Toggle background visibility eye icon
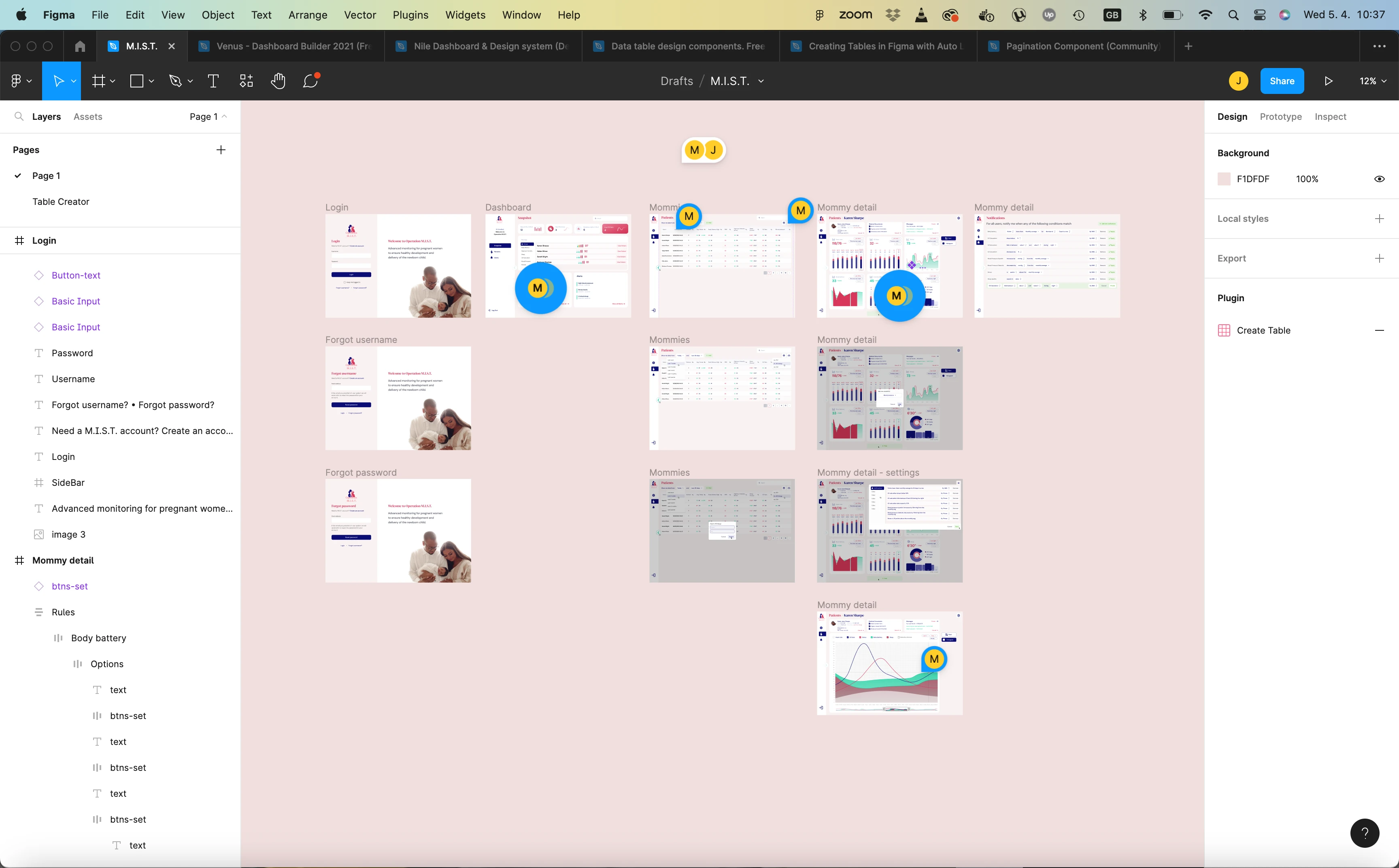The height and width of the screenshot is (868, 1399). tap(1379, 179)
